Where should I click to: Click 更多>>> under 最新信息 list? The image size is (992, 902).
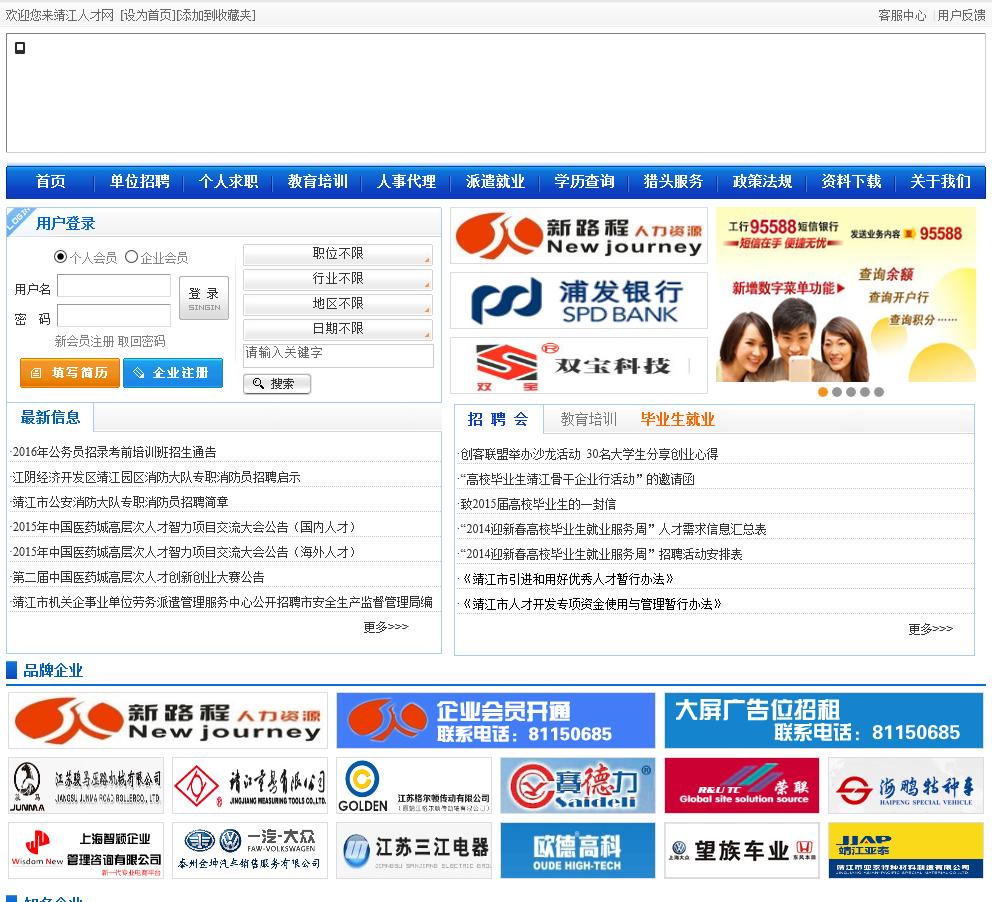(x=386, y=627)
